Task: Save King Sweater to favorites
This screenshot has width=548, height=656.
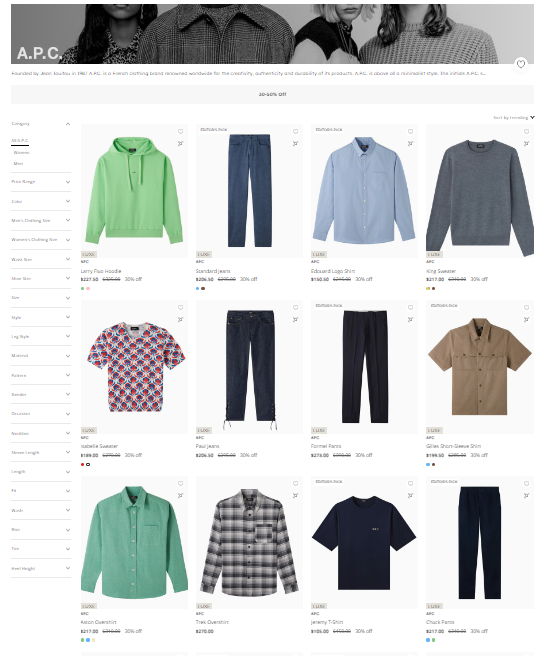Action: [526, 131]
